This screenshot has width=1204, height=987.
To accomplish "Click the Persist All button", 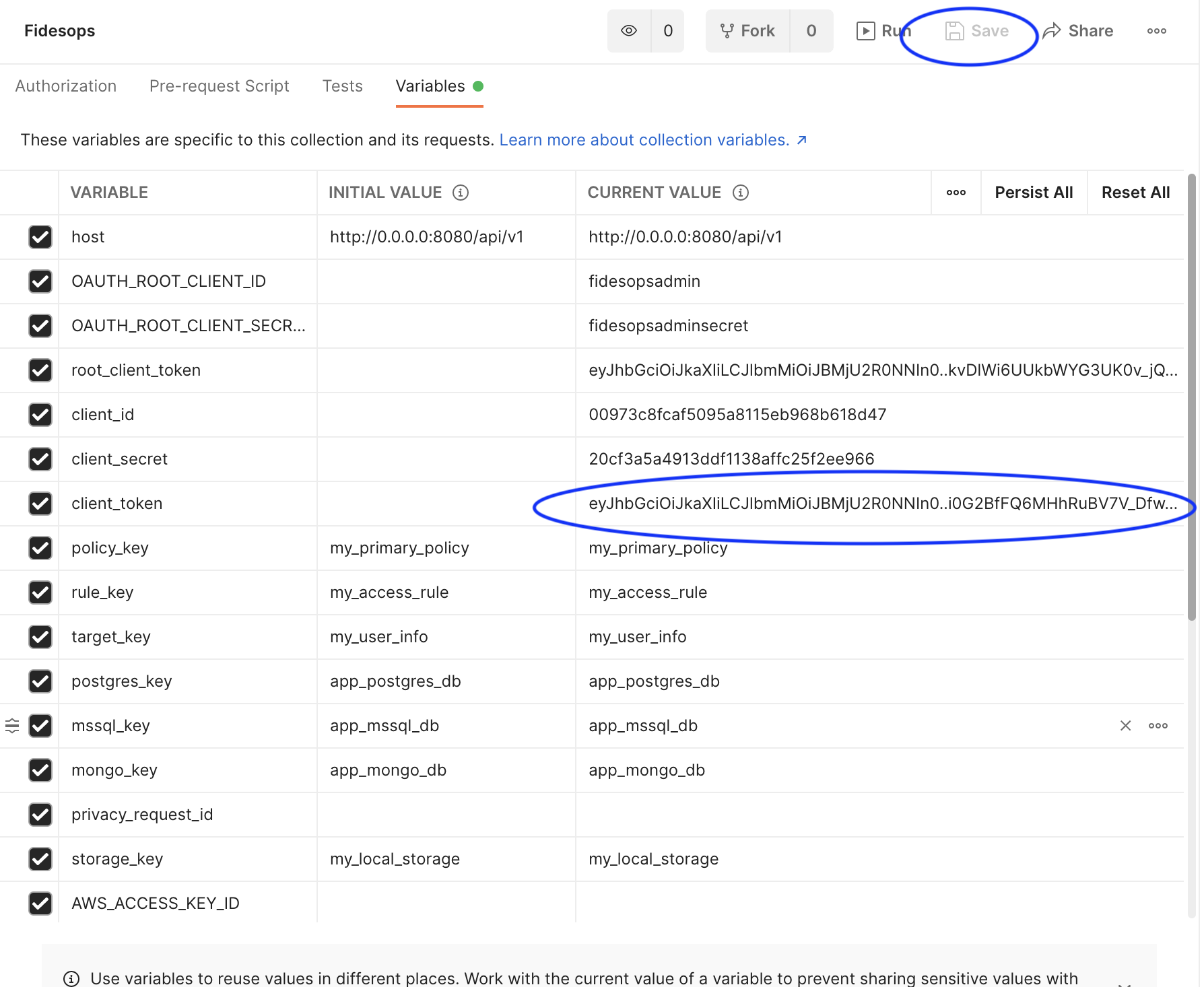I will [x=1034, y=193].
